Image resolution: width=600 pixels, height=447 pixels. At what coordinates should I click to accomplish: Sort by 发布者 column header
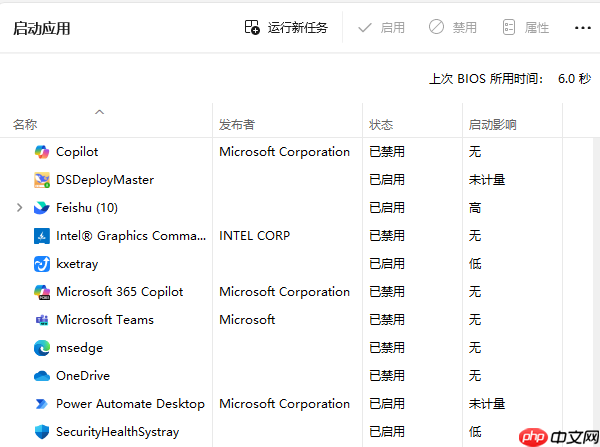click(x=237, y=125)
